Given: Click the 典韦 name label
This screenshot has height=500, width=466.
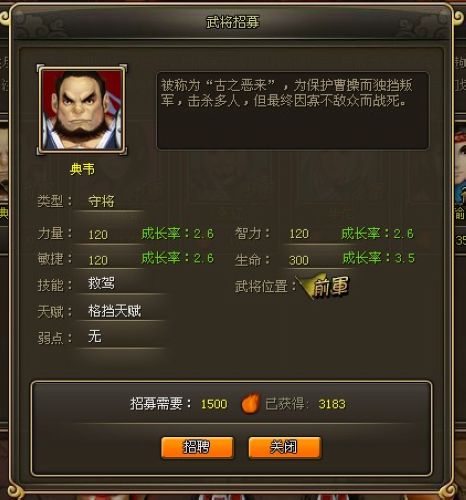Looking at the screenshot, I should tap(82, 169).
